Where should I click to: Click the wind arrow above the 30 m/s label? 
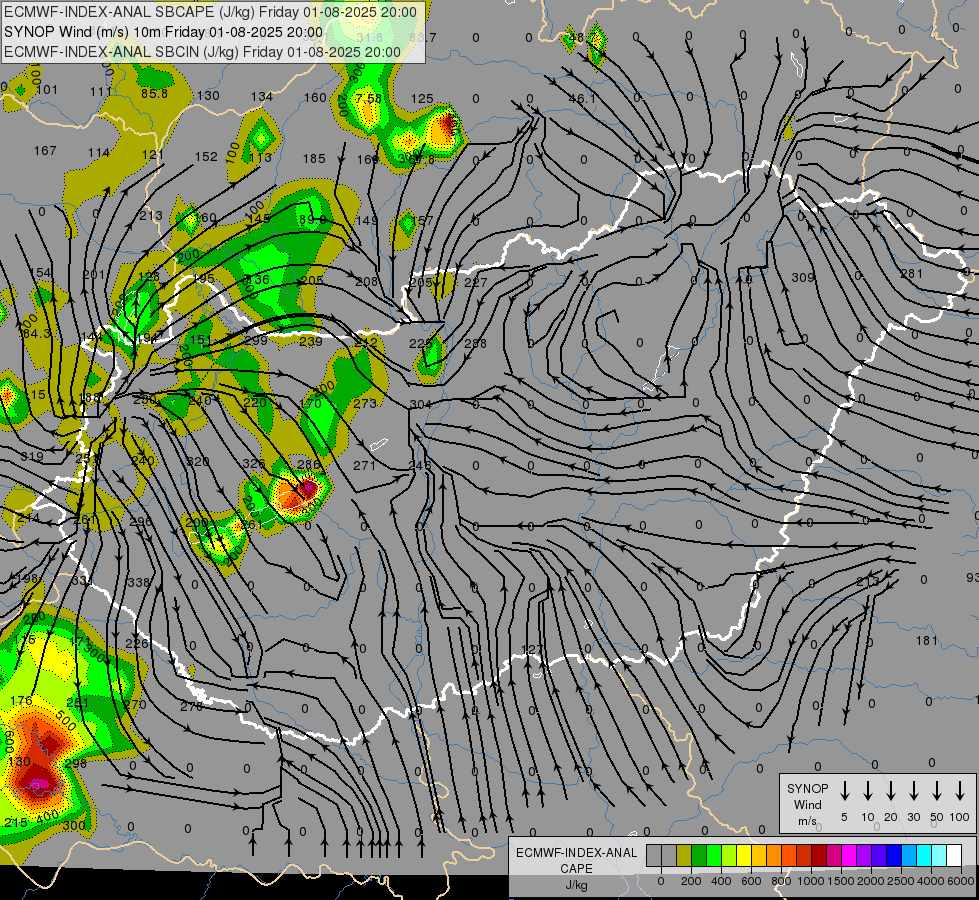coord(913,791)
